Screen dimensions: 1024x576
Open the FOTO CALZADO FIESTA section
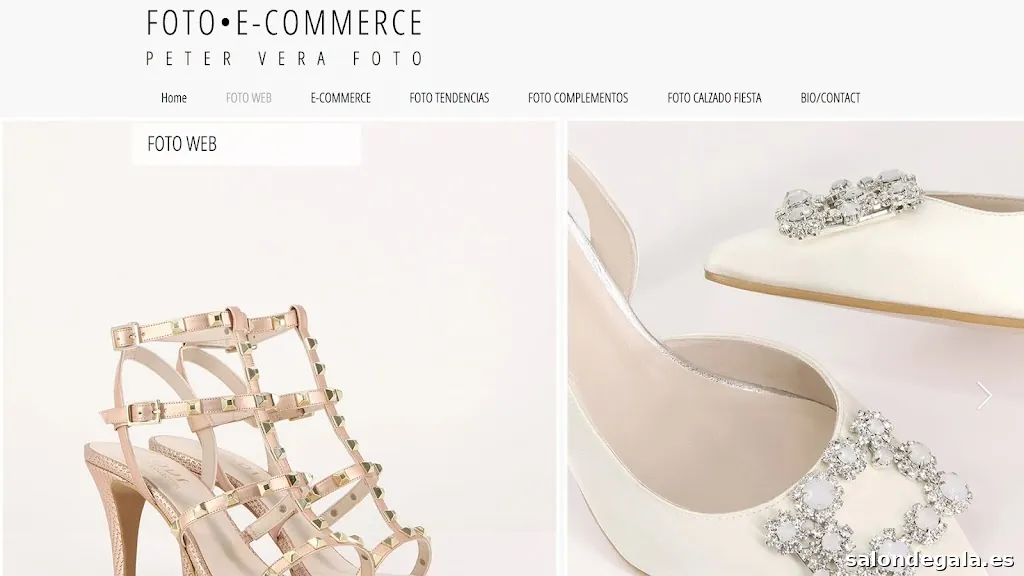tap(714, 98)
